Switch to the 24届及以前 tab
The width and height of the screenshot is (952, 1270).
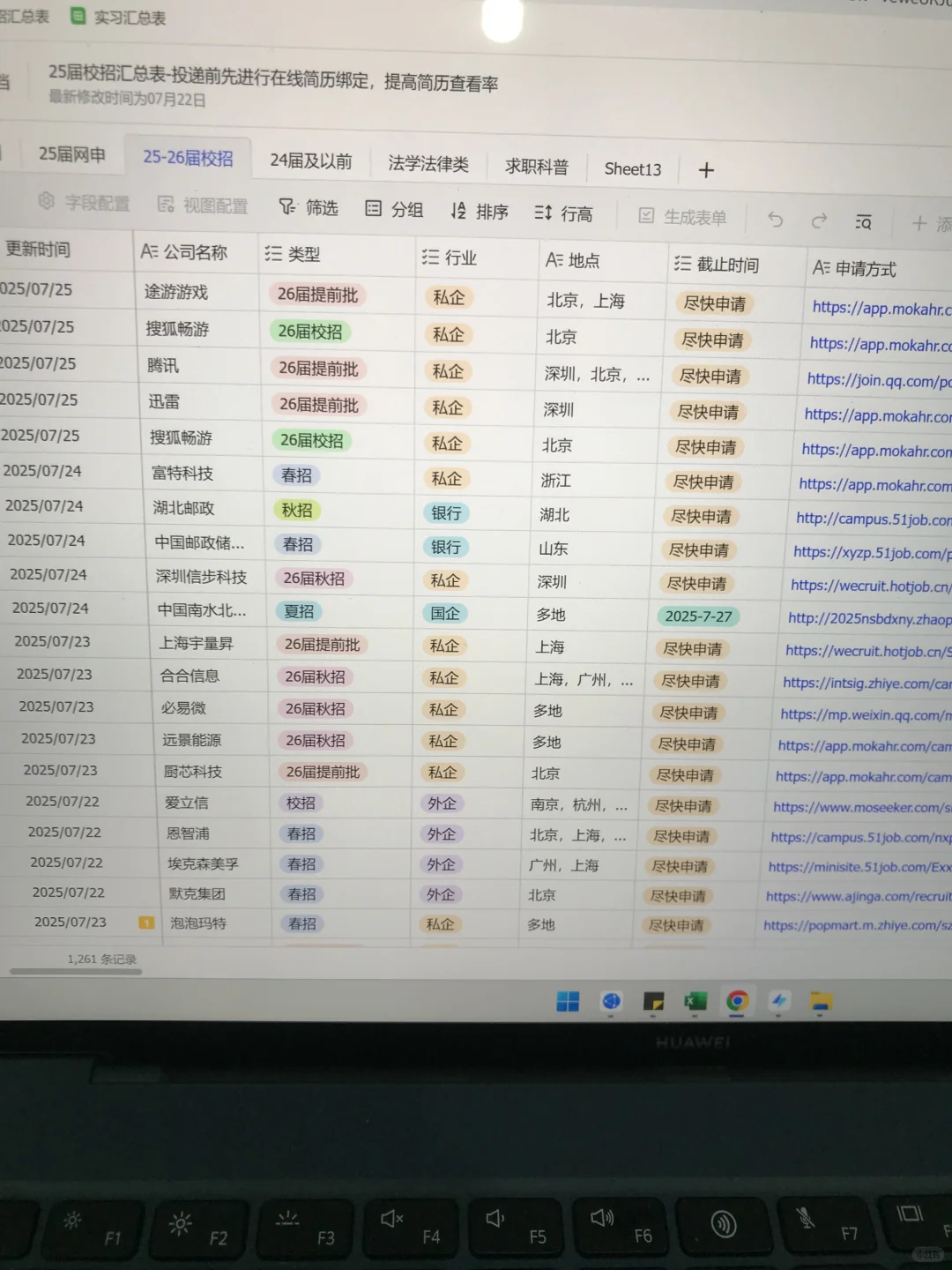point(310,161)
